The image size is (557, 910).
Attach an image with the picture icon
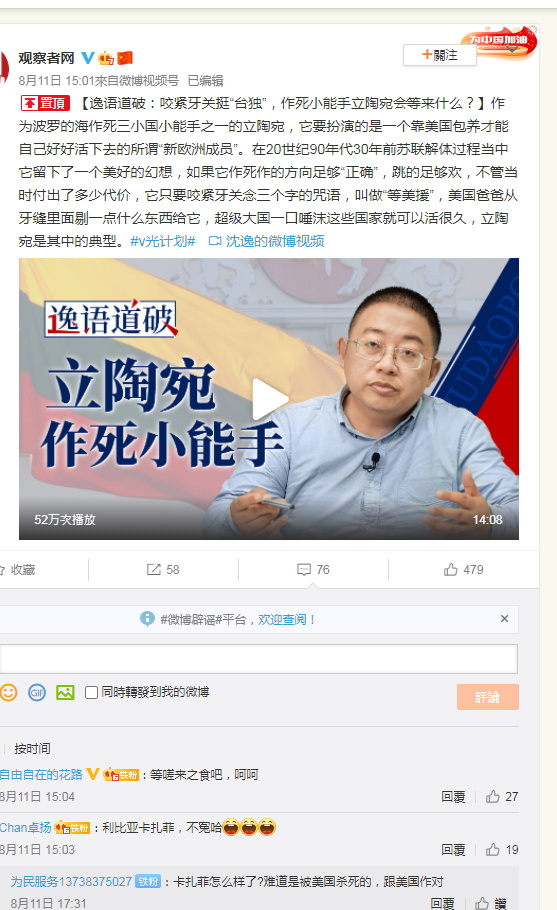(65, 692)
